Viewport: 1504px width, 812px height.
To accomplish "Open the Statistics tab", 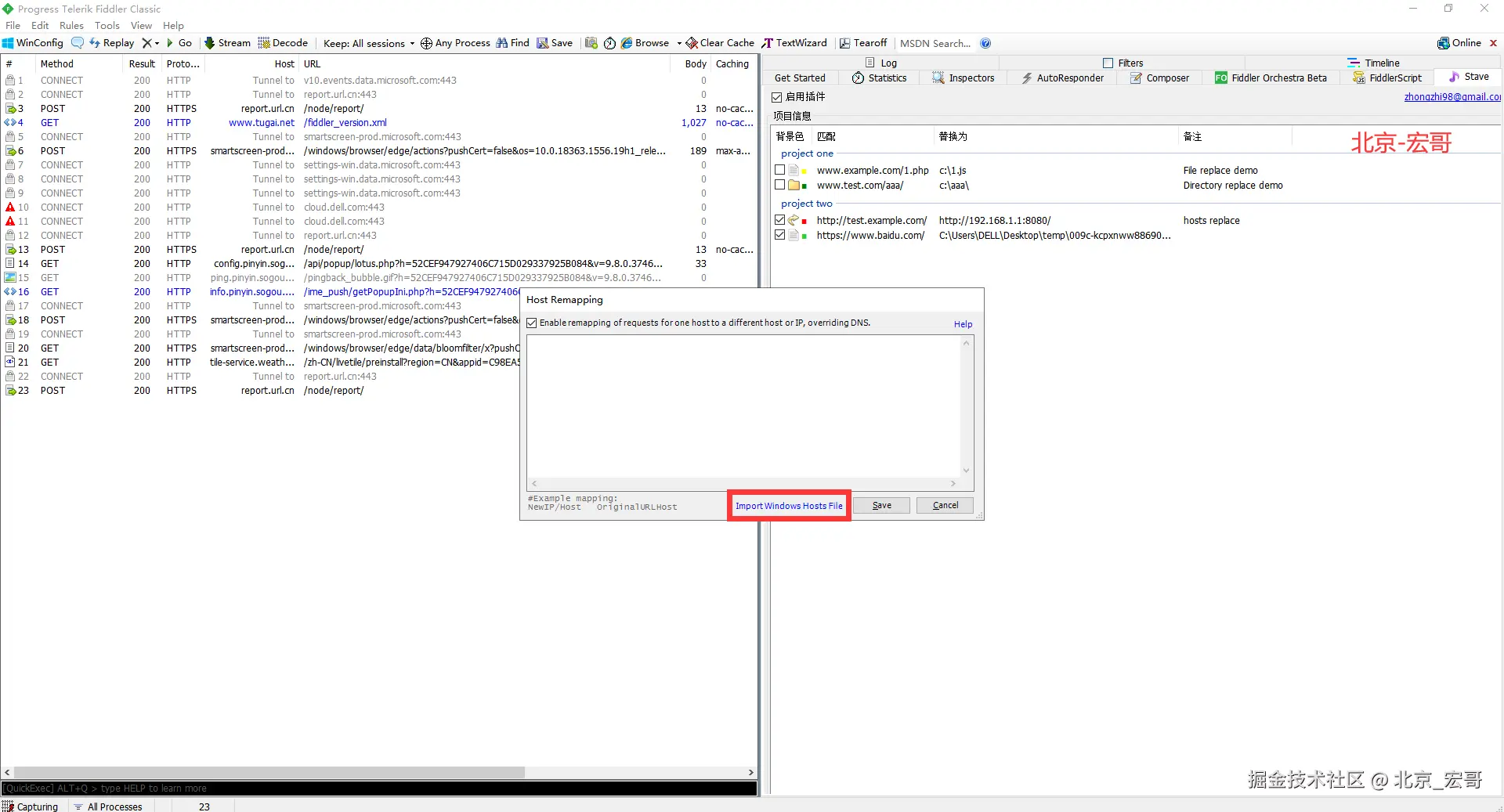I will click(x=880, y=78).
